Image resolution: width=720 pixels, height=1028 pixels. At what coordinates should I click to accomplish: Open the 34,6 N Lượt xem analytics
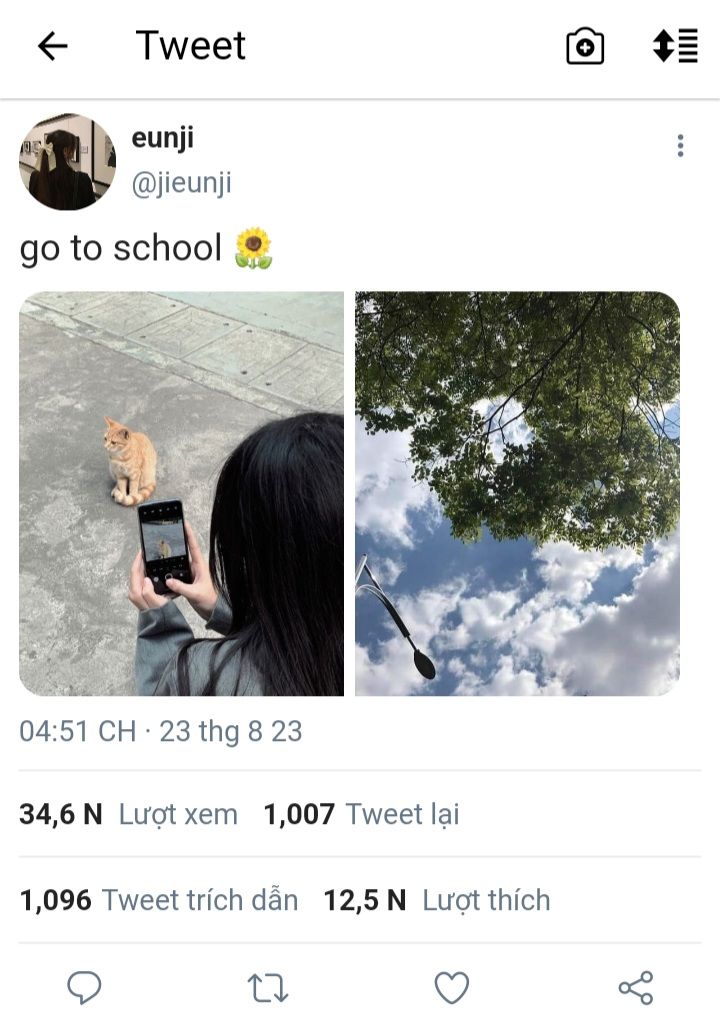(129, 814)
